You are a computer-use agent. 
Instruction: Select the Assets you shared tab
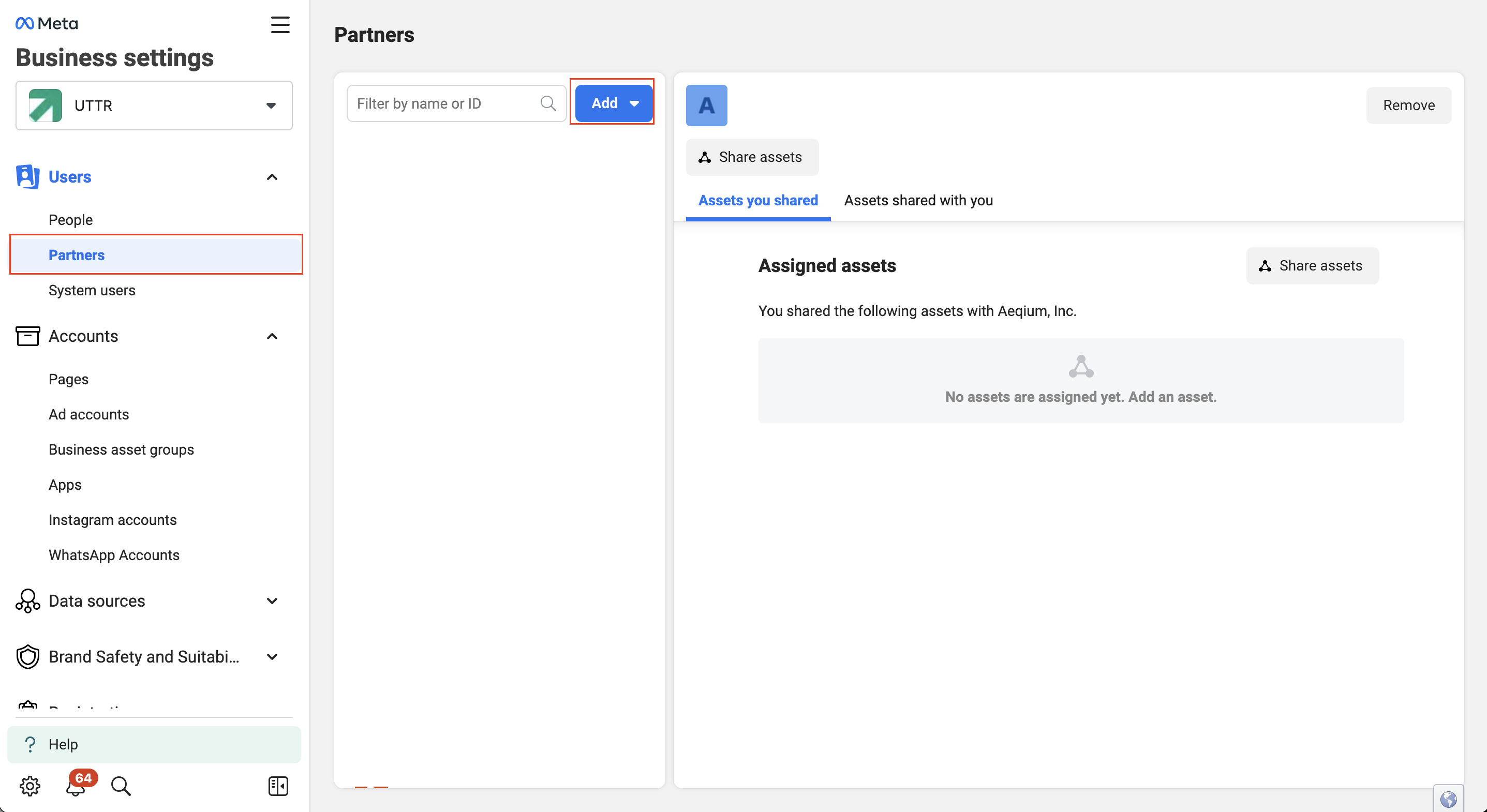[x=757, y=200]
